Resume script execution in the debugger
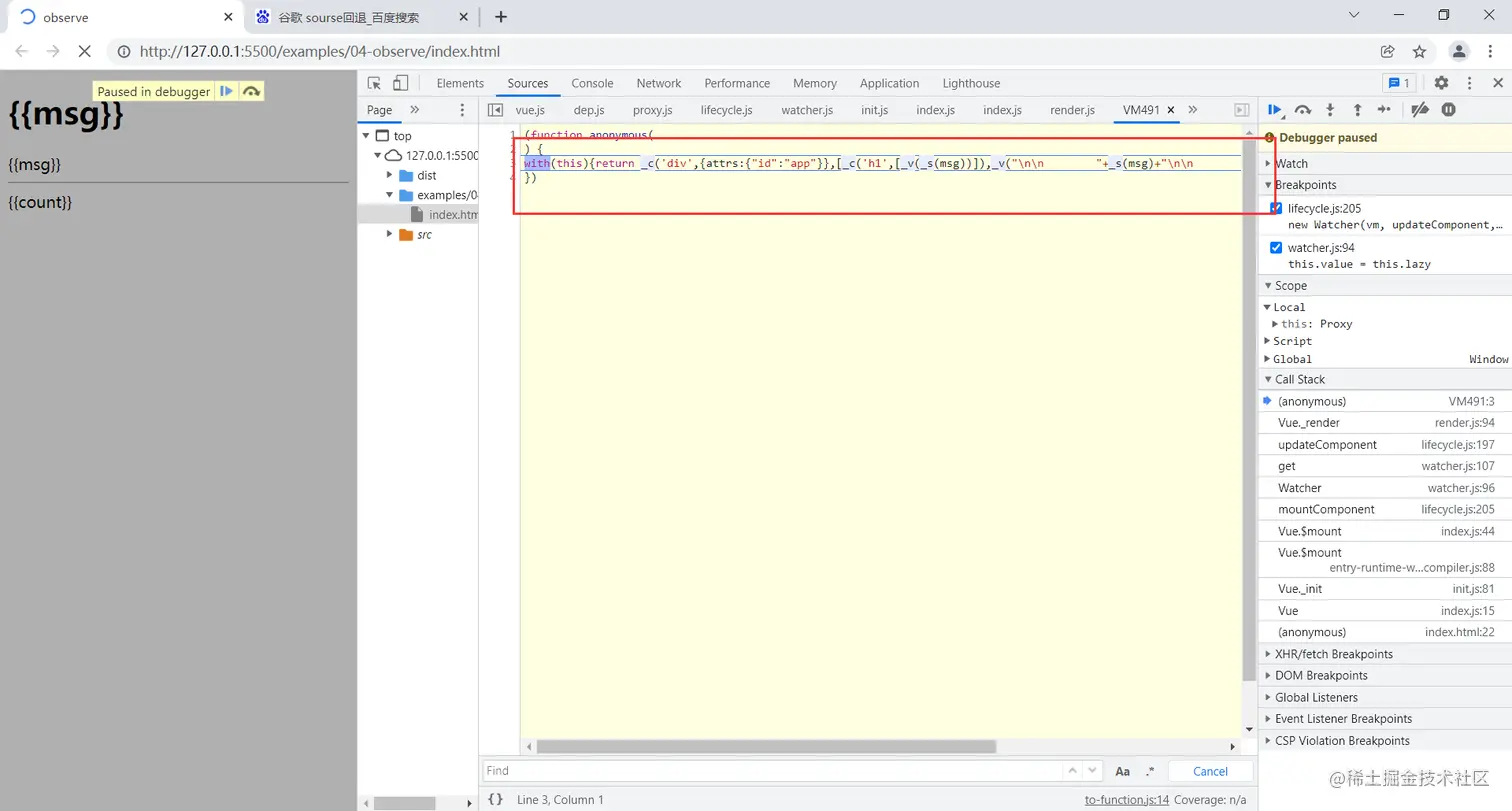The image size is (1512, 811). pyautogui.click(x=1275, y=110)
